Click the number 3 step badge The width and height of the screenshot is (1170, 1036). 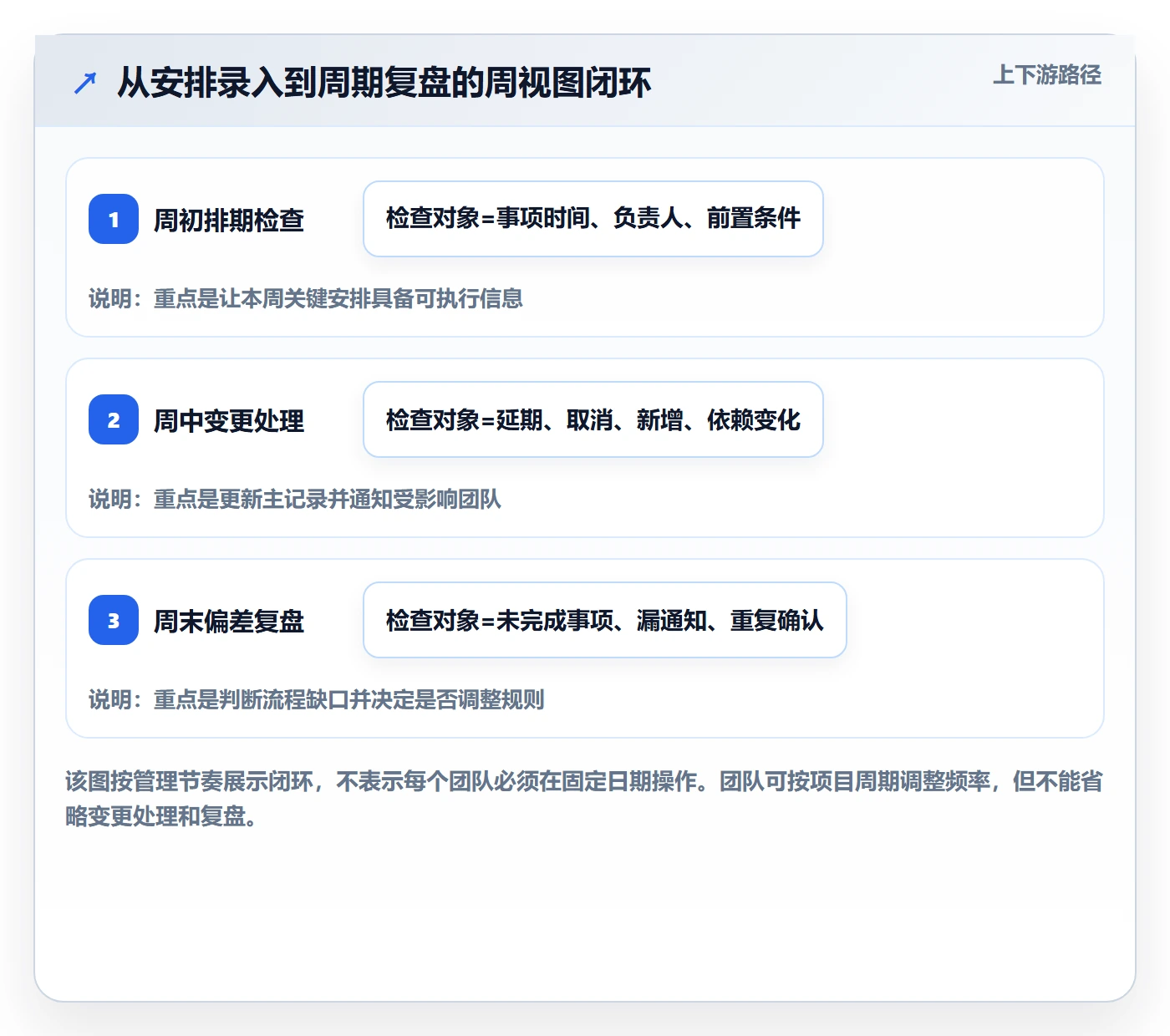pos(114,620)
